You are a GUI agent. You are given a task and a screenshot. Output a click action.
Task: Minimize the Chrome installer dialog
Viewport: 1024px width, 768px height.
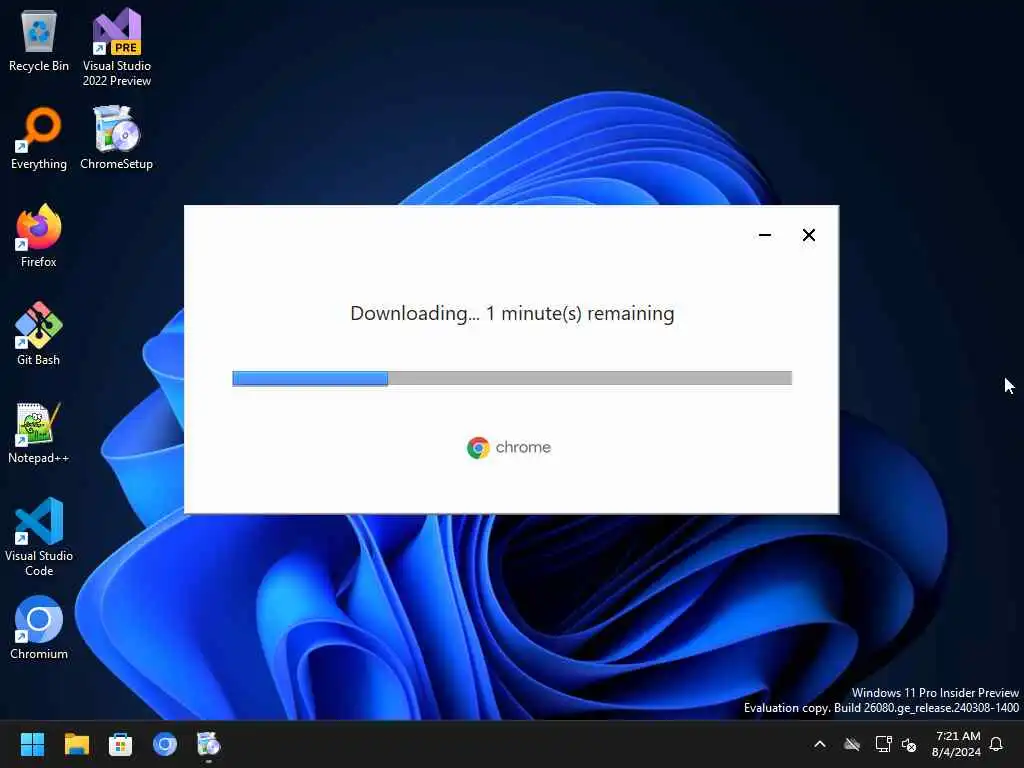click(765, 235)
